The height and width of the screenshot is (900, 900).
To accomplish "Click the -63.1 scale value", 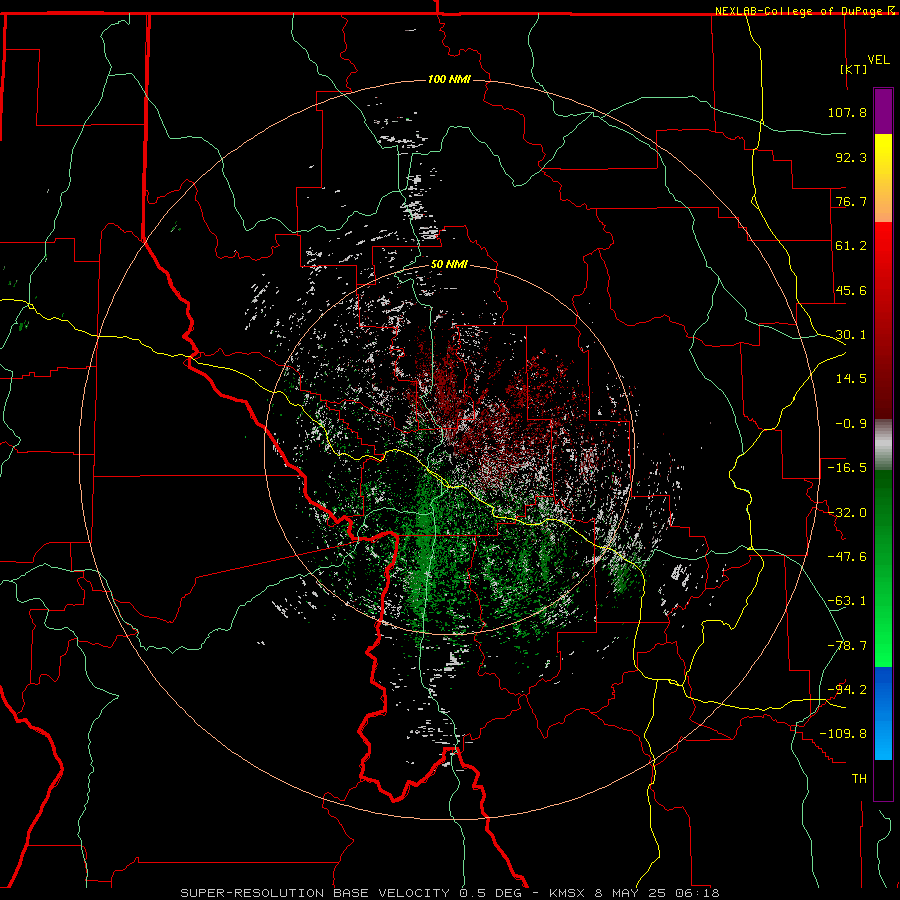I will tap(847, 601).
